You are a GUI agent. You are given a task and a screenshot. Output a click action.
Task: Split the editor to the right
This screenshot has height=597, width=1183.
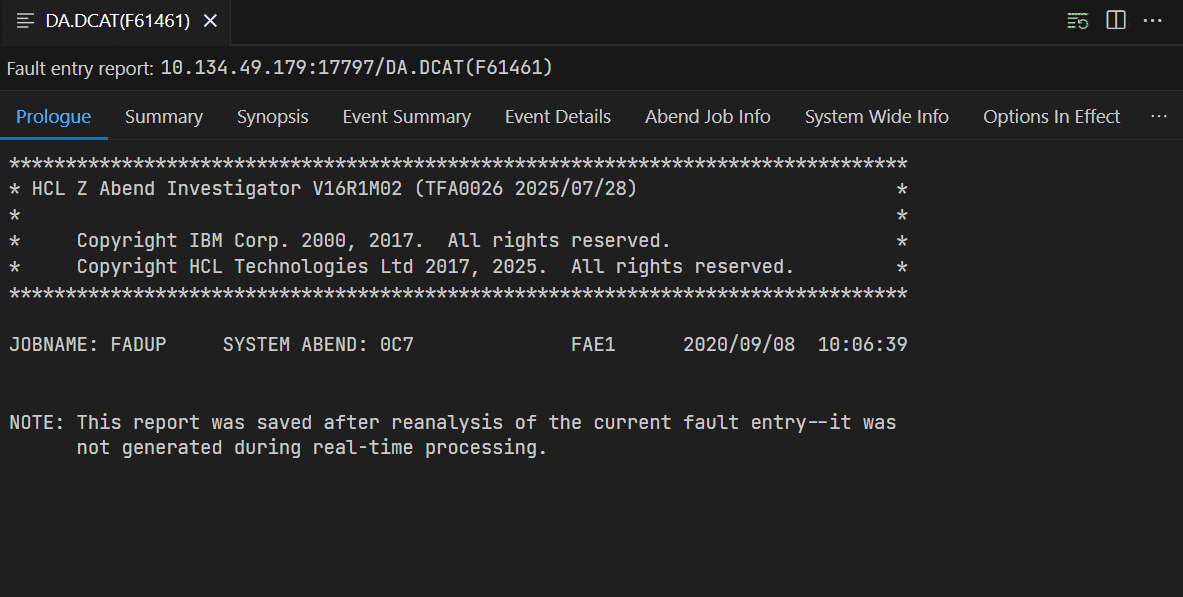pyautogui.click(x=1116, y=21)
